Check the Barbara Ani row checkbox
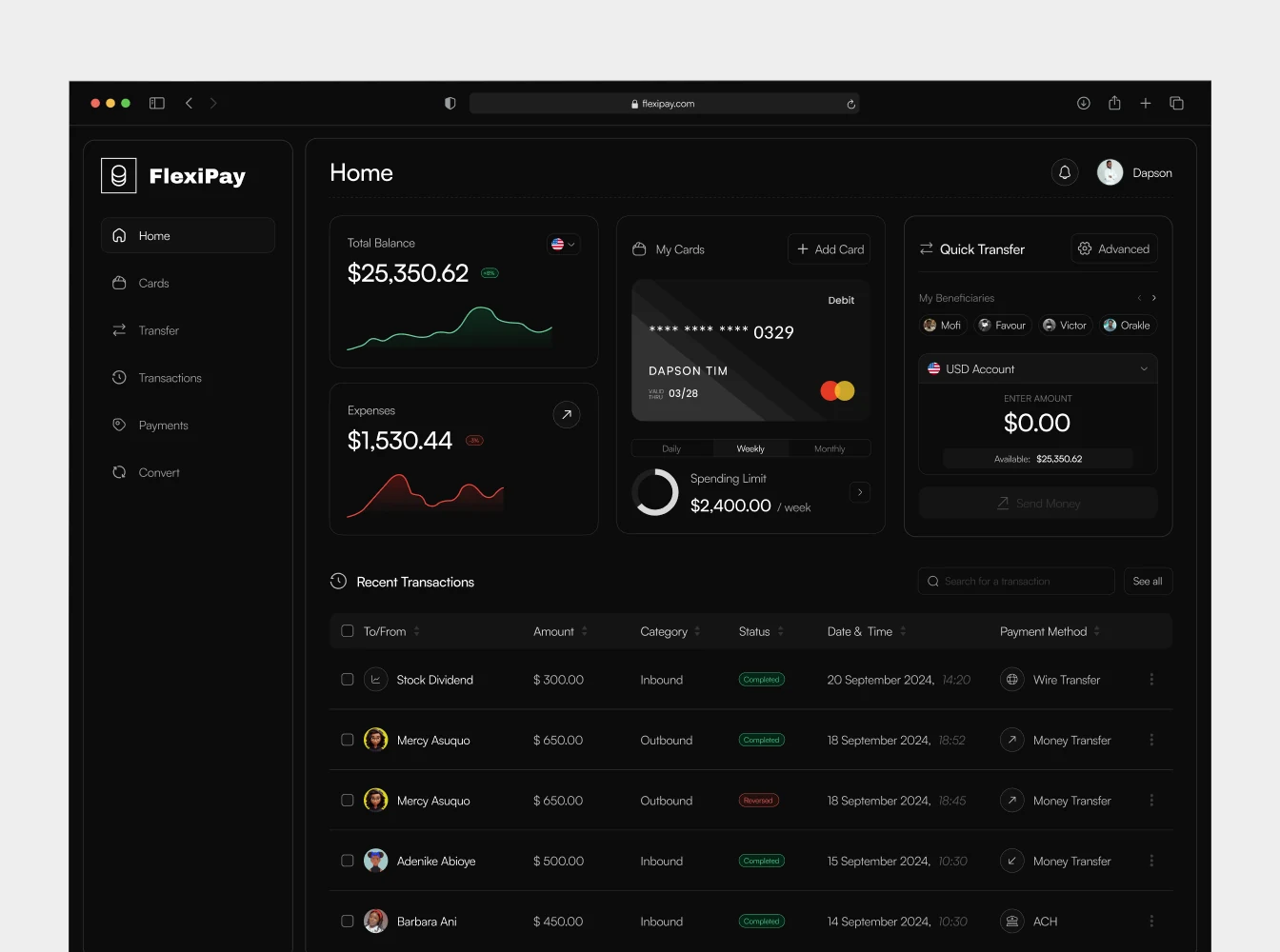This screenshot has height=952, width=1280. (x=348, y=922)
